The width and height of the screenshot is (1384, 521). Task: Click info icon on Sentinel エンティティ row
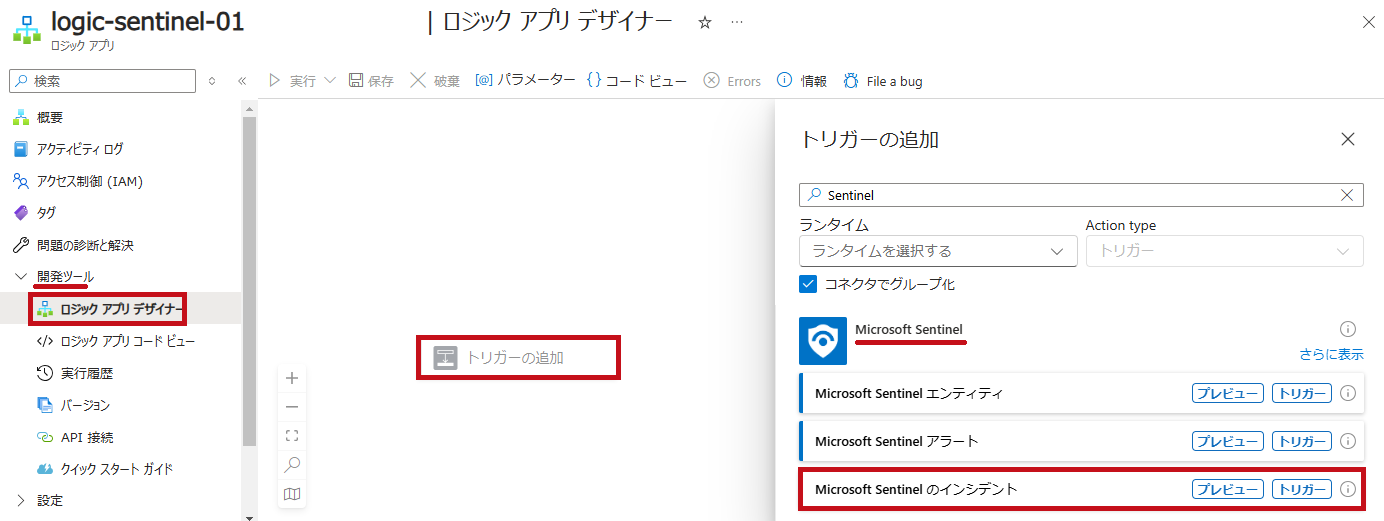click(1347, 393)
